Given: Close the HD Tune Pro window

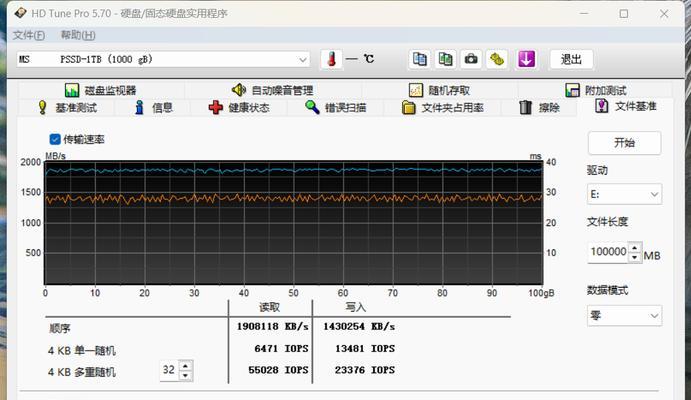Looking at the screenshot, I should pos(664,14).
